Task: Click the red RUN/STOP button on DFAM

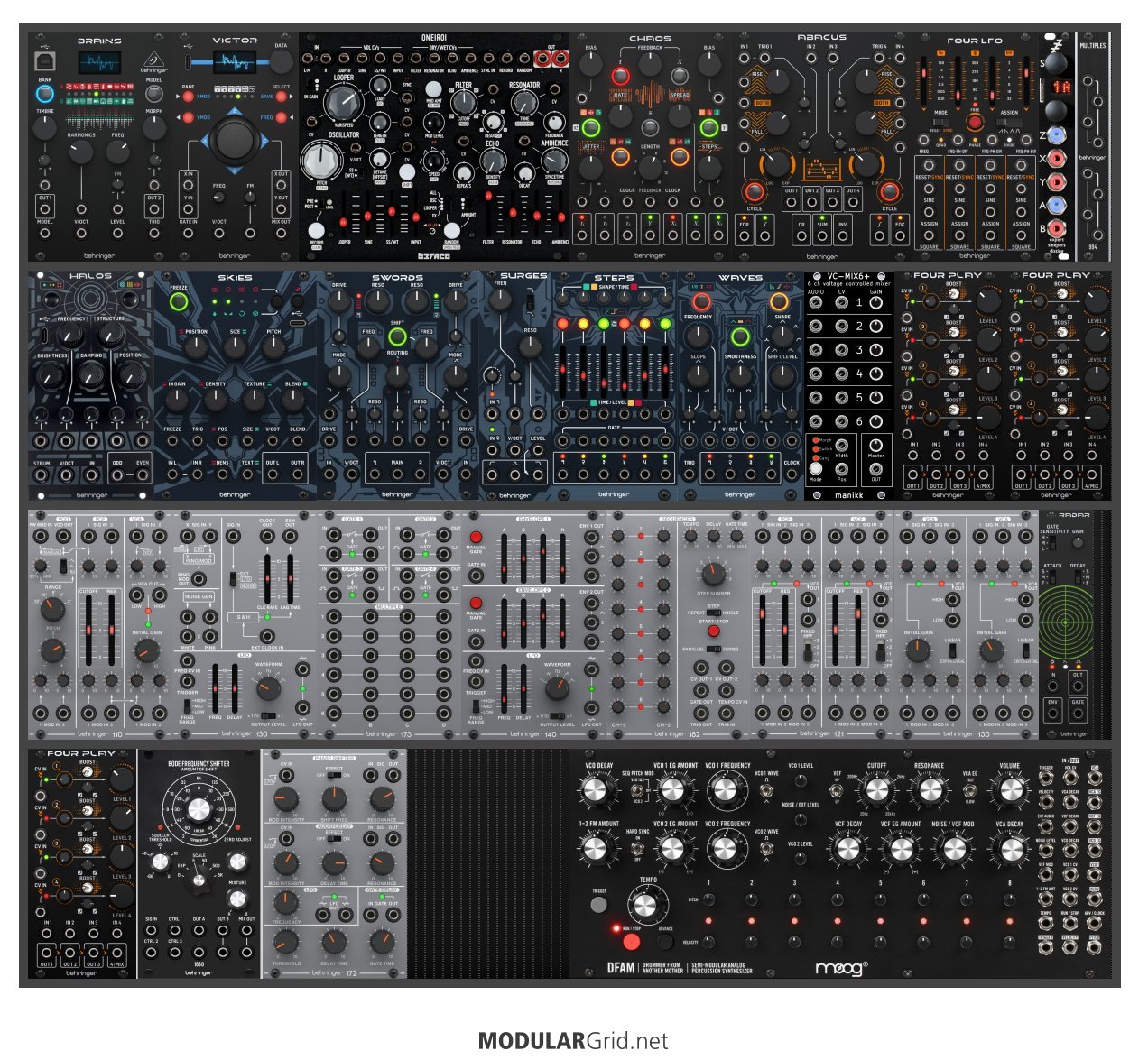Action: [x=631, y=941]
